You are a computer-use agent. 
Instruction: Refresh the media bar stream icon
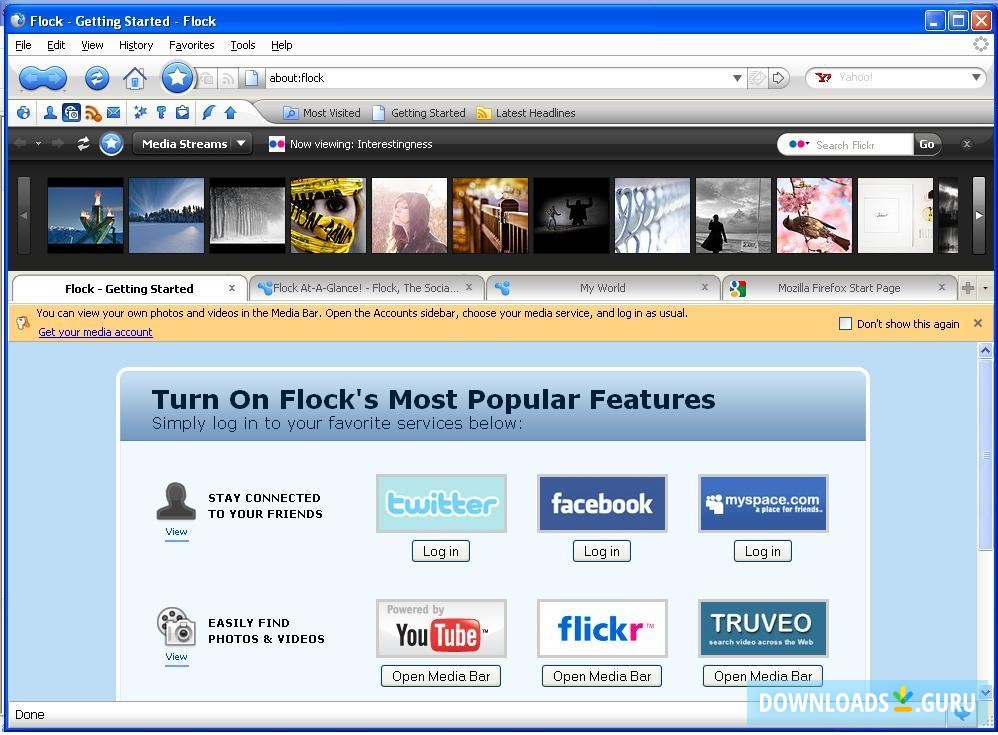[83, 144]
